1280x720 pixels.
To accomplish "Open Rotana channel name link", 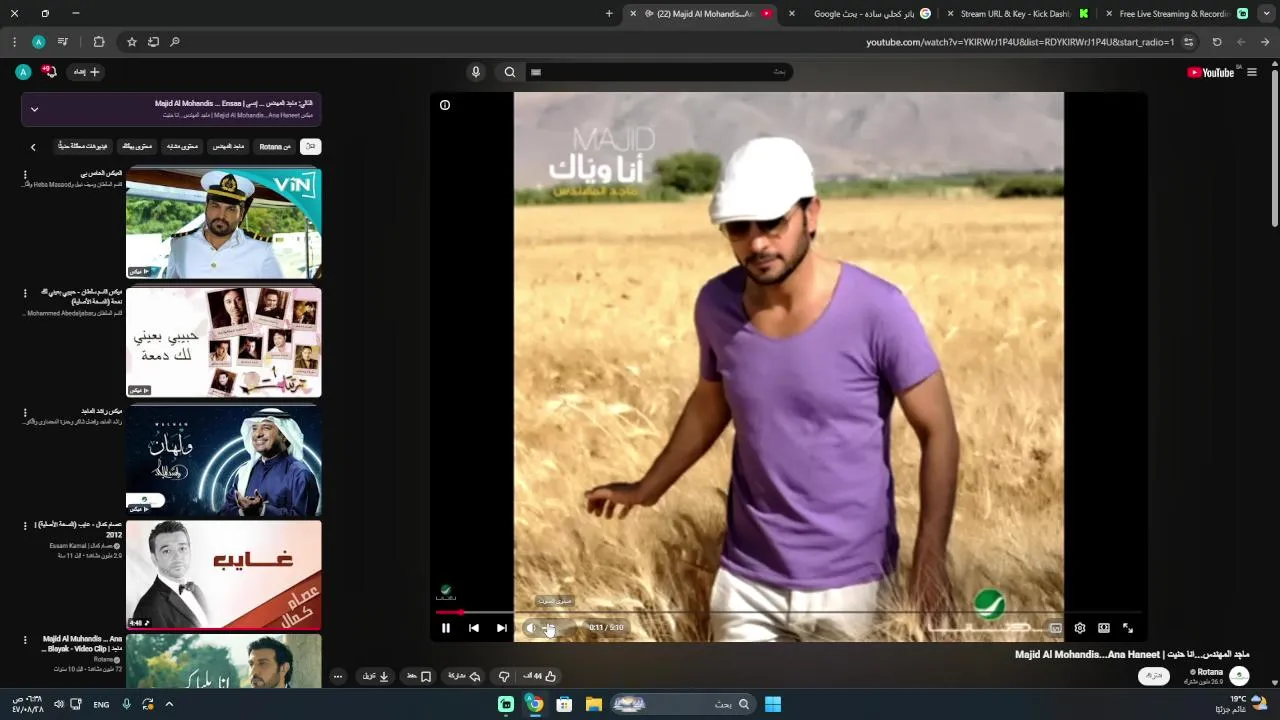I will tap(1209, 672).
